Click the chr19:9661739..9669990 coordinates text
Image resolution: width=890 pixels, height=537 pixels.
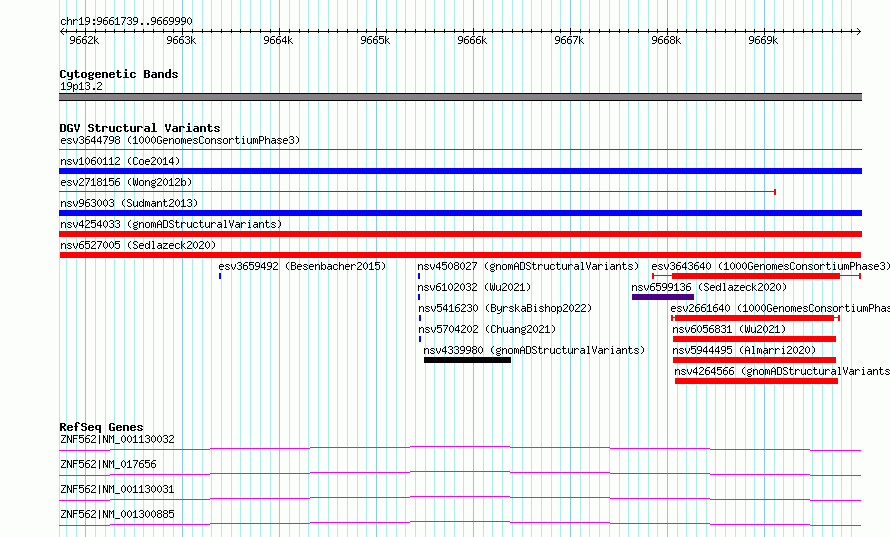point(126,21)
